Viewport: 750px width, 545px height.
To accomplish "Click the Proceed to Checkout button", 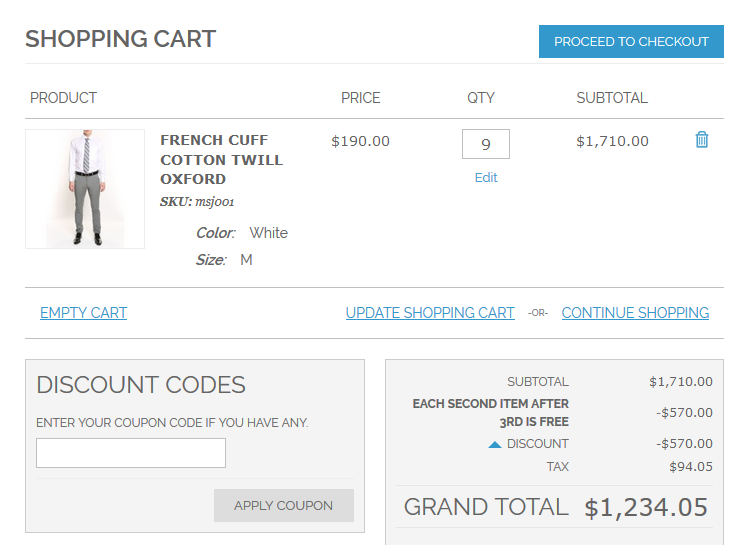I will pyautogui.click(x=631, y=41).
